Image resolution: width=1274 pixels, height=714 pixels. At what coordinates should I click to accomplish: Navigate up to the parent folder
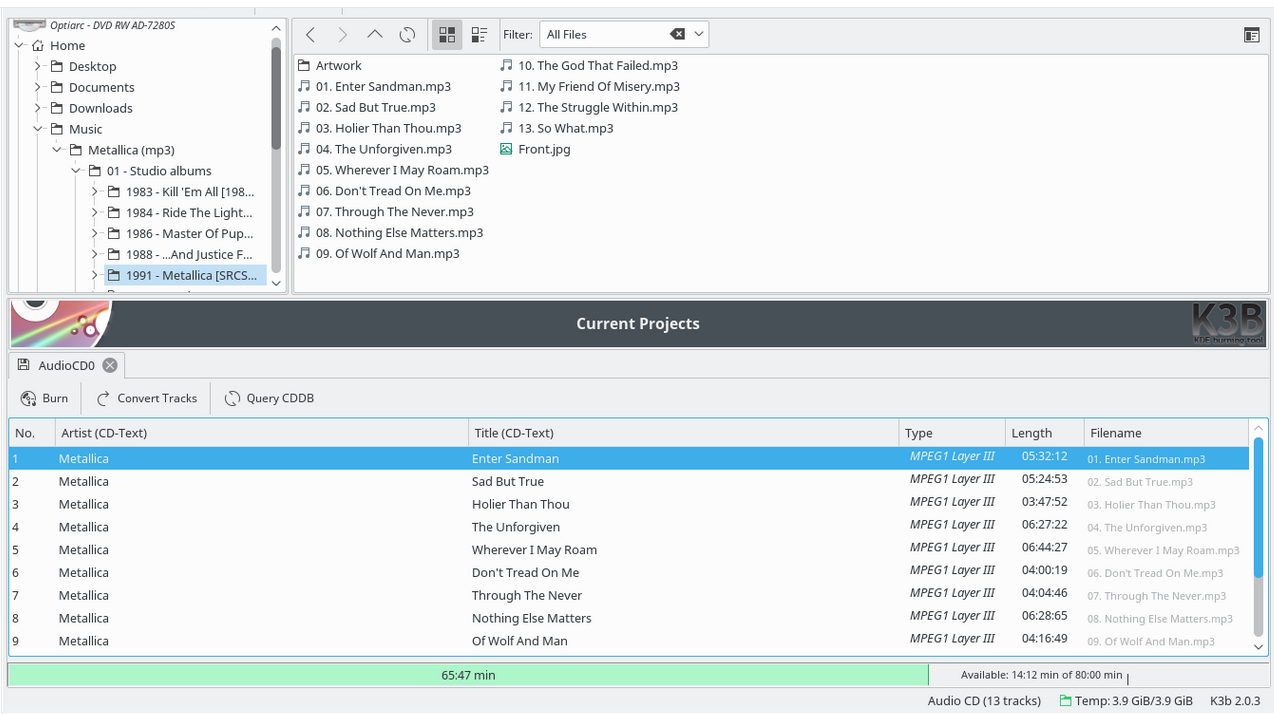click(375, 35)
